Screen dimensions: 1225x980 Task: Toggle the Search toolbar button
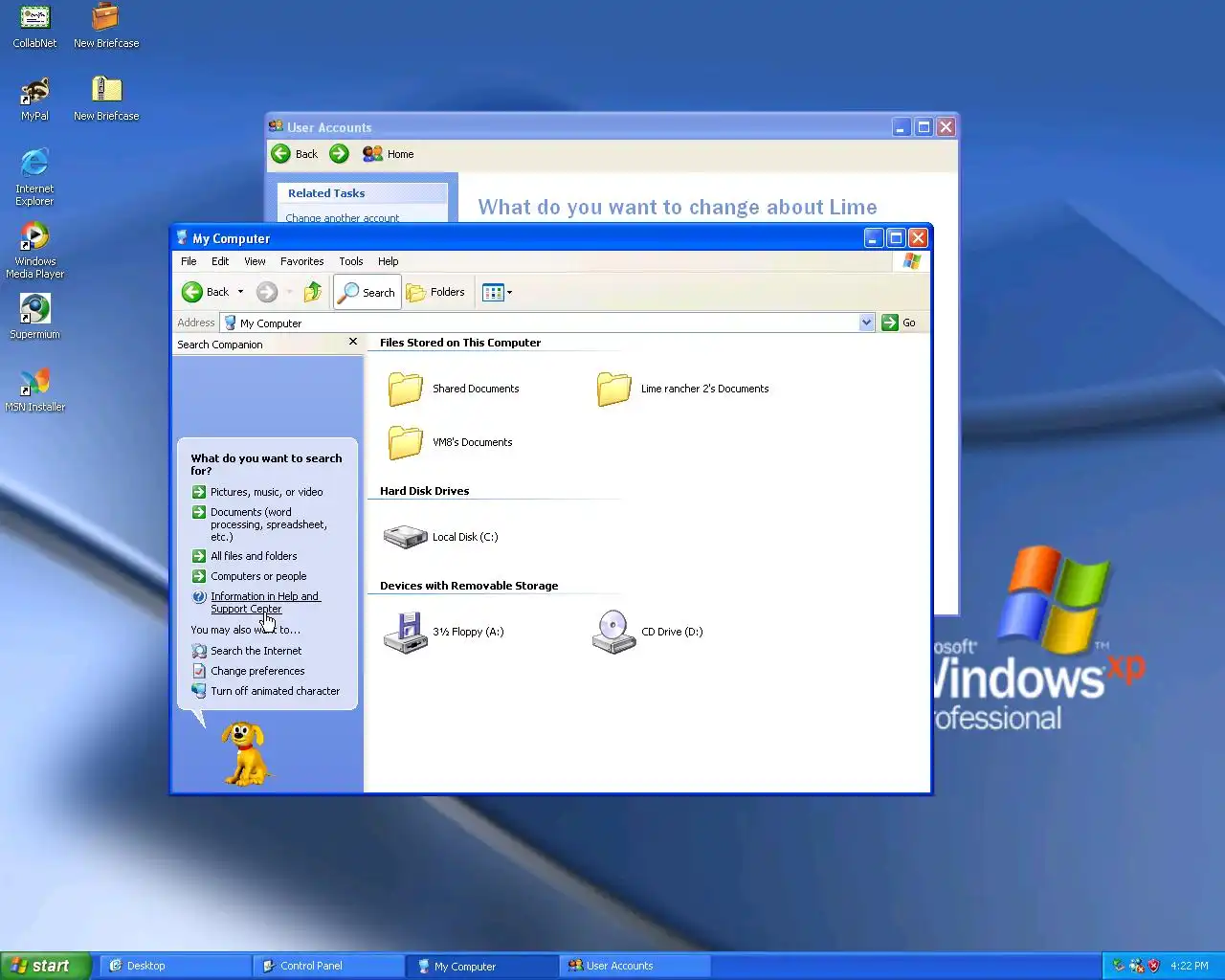367,292
